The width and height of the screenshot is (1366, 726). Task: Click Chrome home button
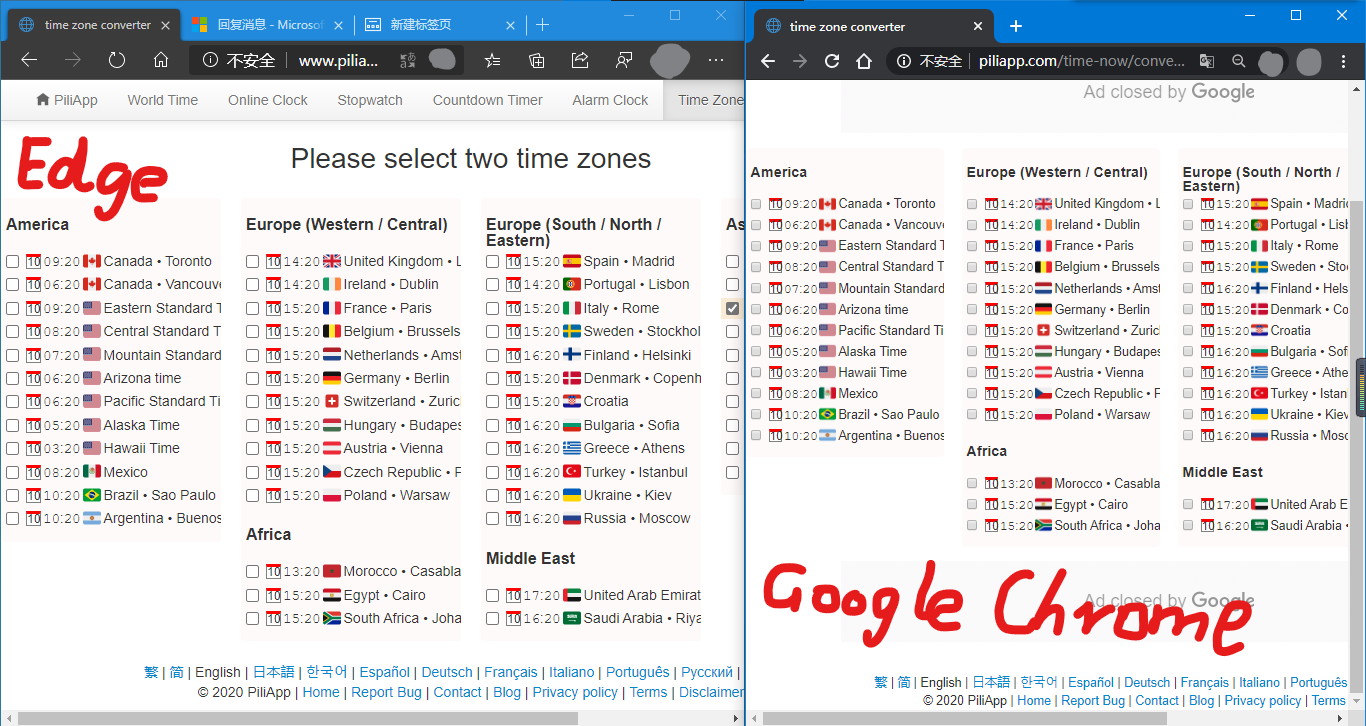(x=864, y=61)
